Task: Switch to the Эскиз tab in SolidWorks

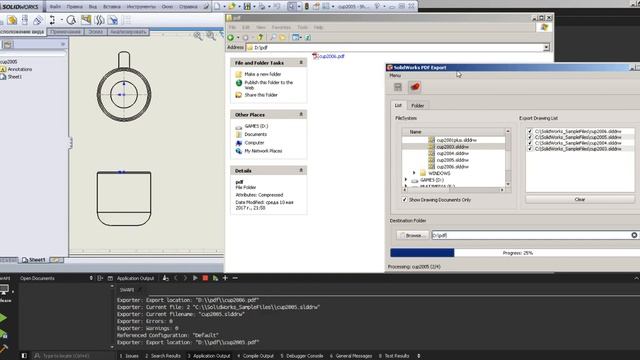Action: (x=96, y=32)
